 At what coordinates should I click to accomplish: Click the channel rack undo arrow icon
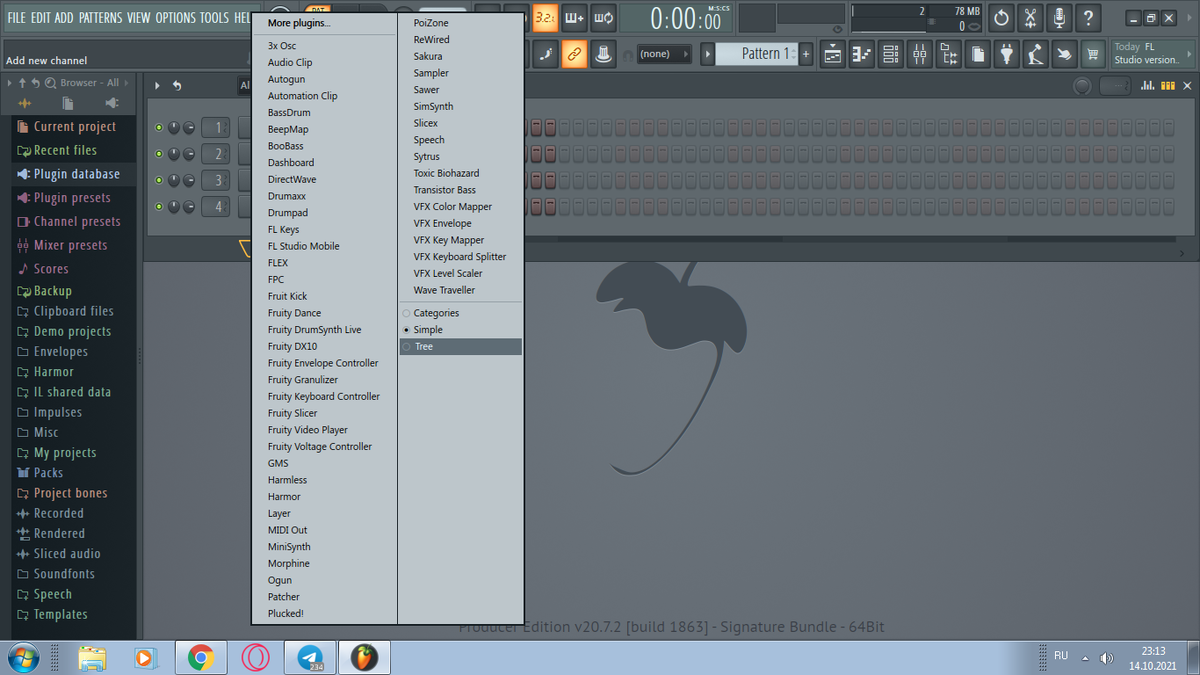177,86
